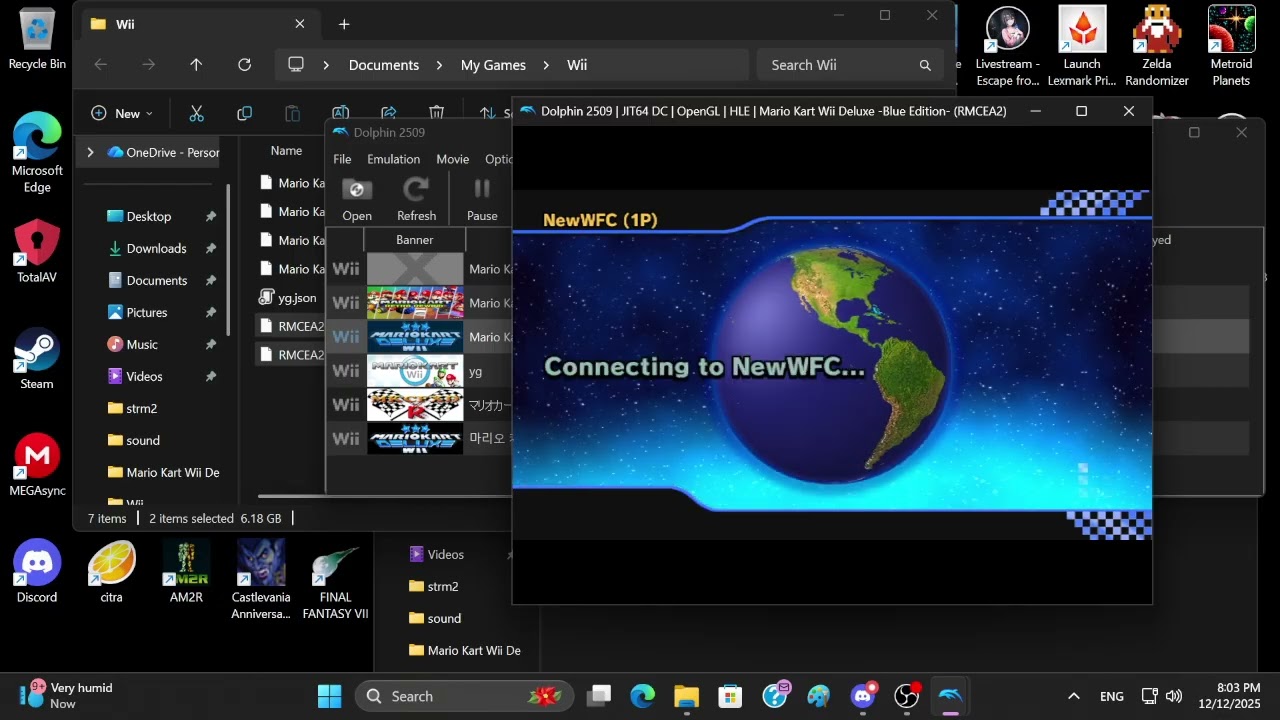Sort files by the Name column header
Viewport: 1280px width, 720px height.
(286, 151)
